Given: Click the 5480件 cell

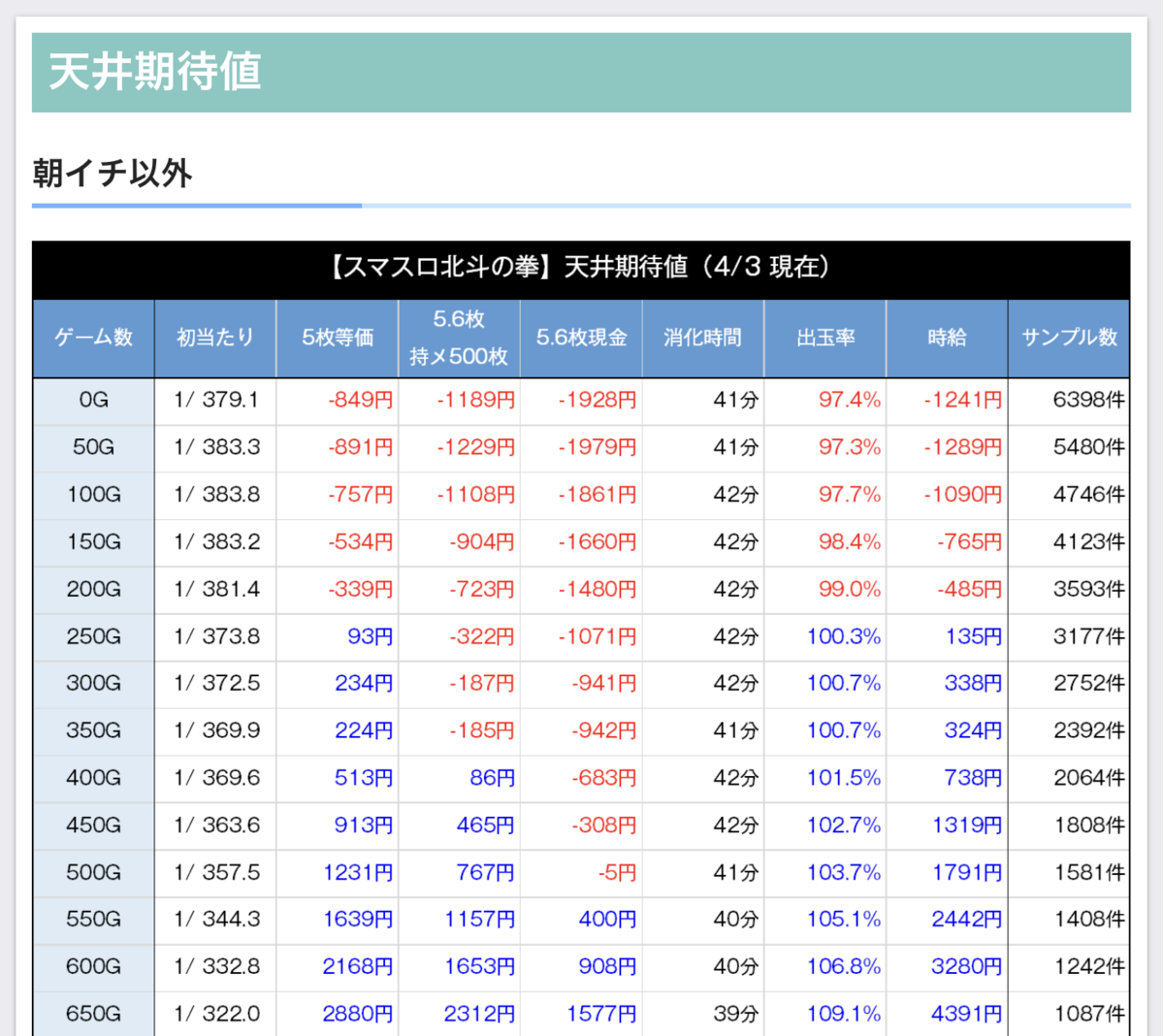Looking at the screenshot, I should [1069, 448].
